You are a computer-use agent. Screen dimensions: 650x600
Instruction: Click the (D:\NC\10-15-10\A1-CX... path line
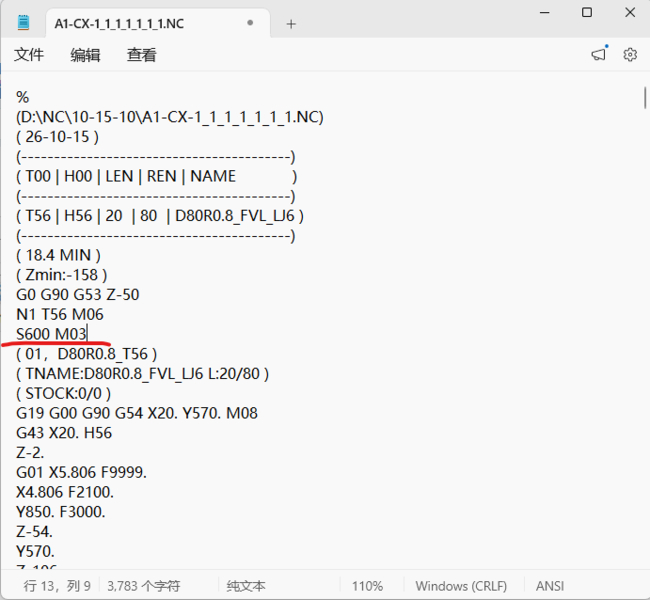[x=170, y=117]
